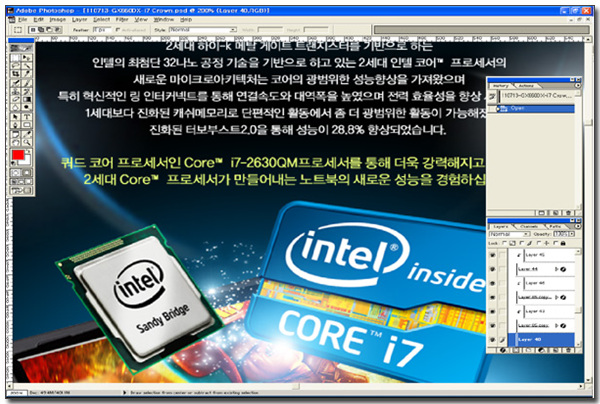The image size is (600, 404).
Task: Select the Blur tool
Action: pos(15,107)
